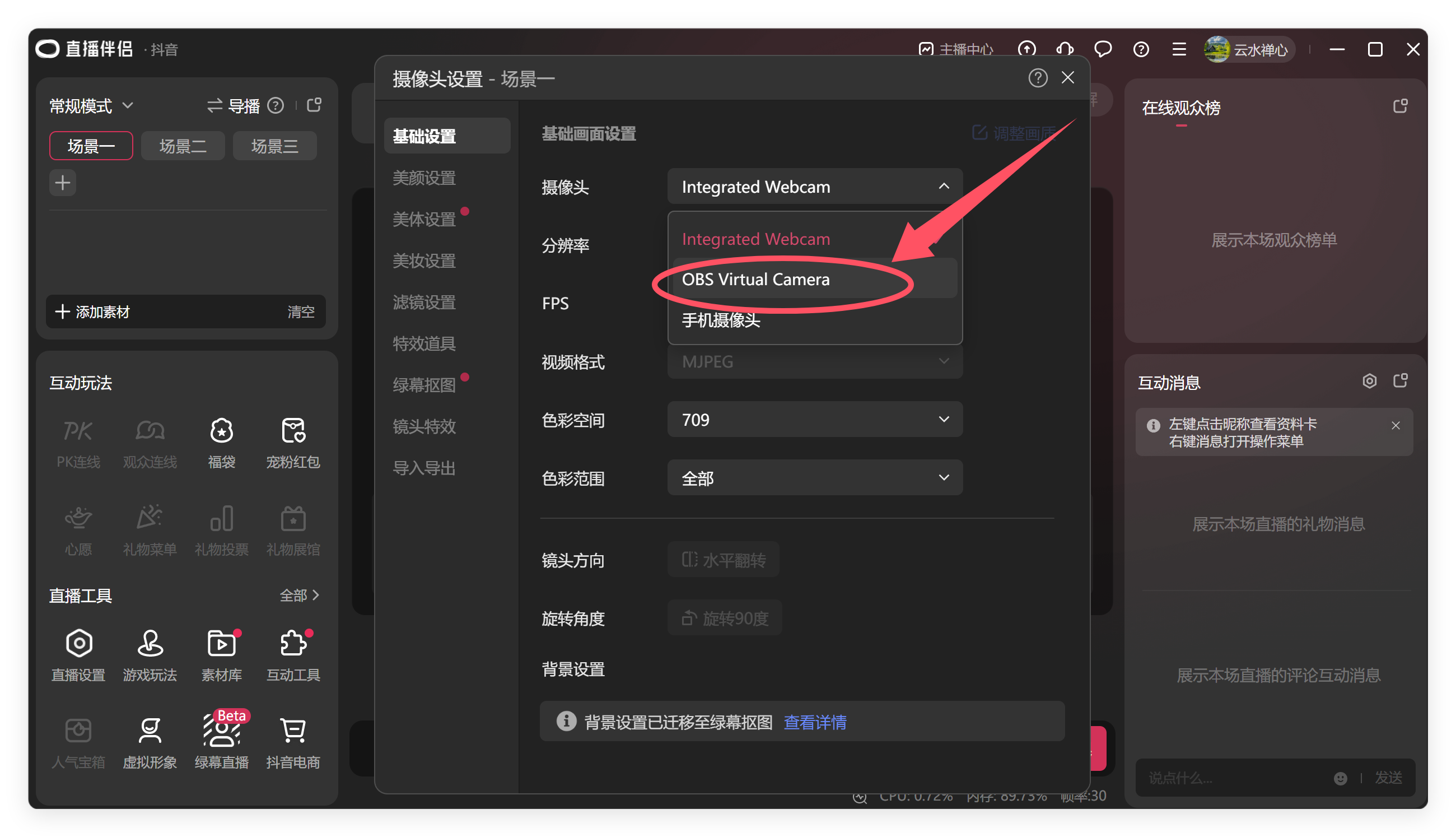Switch to 导播 director mode
The image size is (1456, 837).
234,106
